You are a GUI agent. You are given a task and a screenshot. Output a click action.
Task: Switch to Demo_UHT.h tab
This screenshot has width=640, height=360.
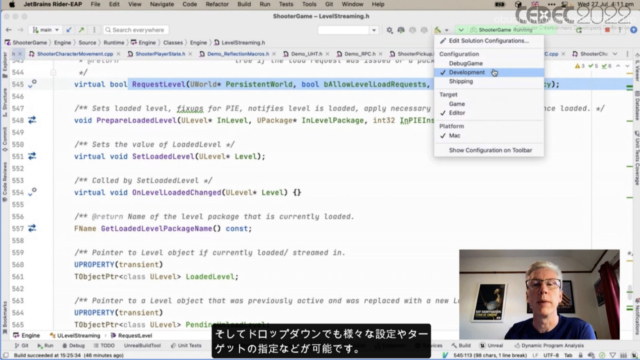pos(306,54)
